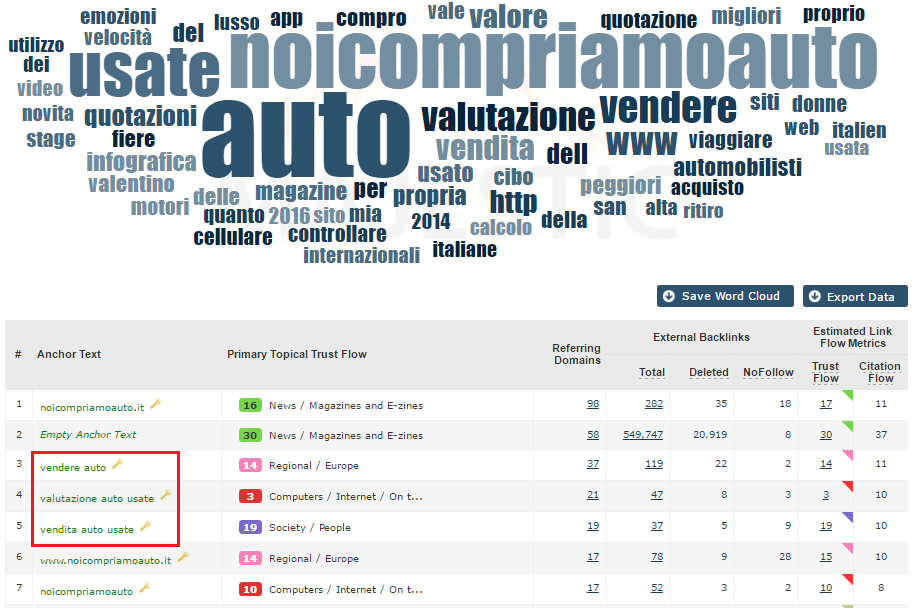Open the 78 total backlinks for www.noicompriamoauto.it
This screenshot has width=920, height=608.
point(657,556)
